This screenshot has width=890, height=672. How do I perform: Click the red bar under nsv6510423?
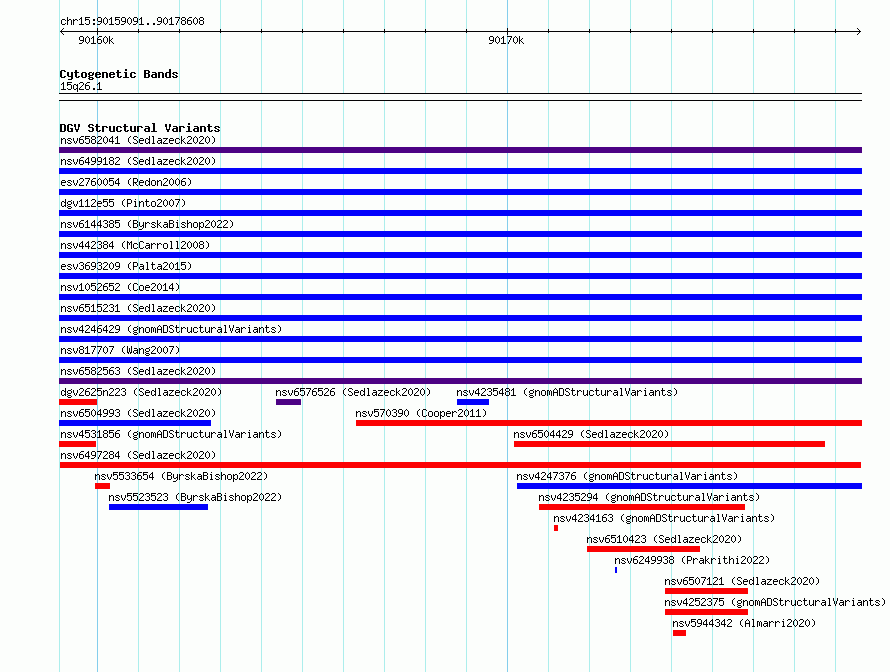(644, 549)
